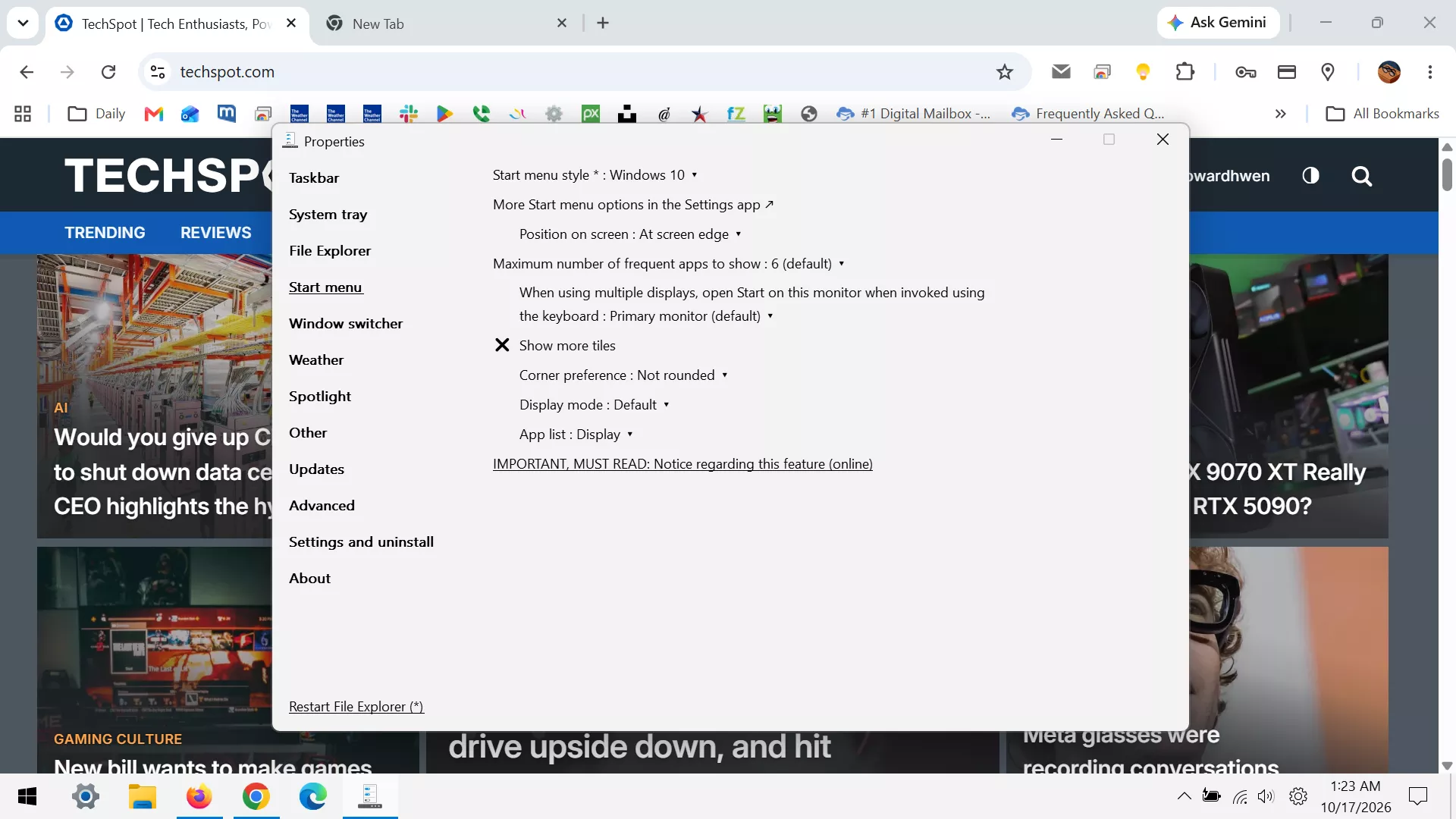Click the Windows Start button
The width and height of the screenshot is (1456, 819).
click(x=27, y=796)
